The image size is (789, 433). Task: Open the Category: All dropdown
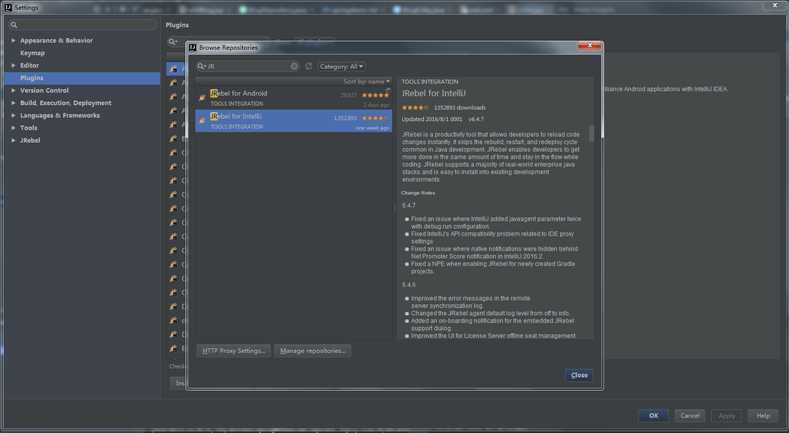click(x=341, y=66)
